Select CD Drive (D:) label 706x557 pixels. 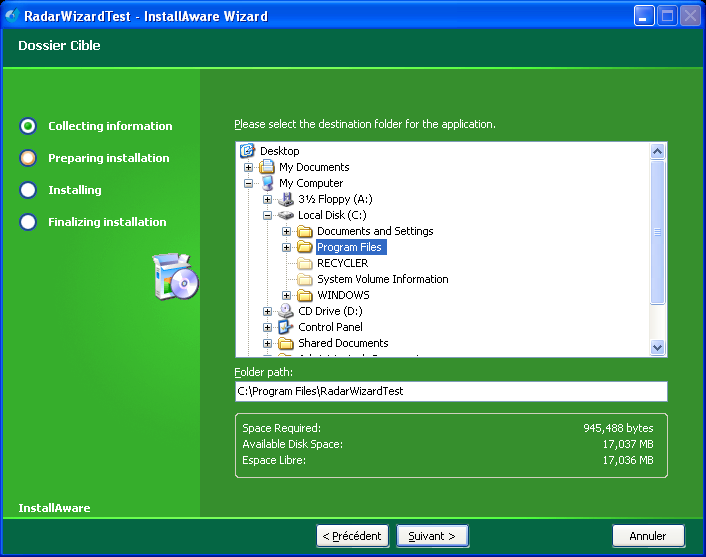(x=330, y=312)
